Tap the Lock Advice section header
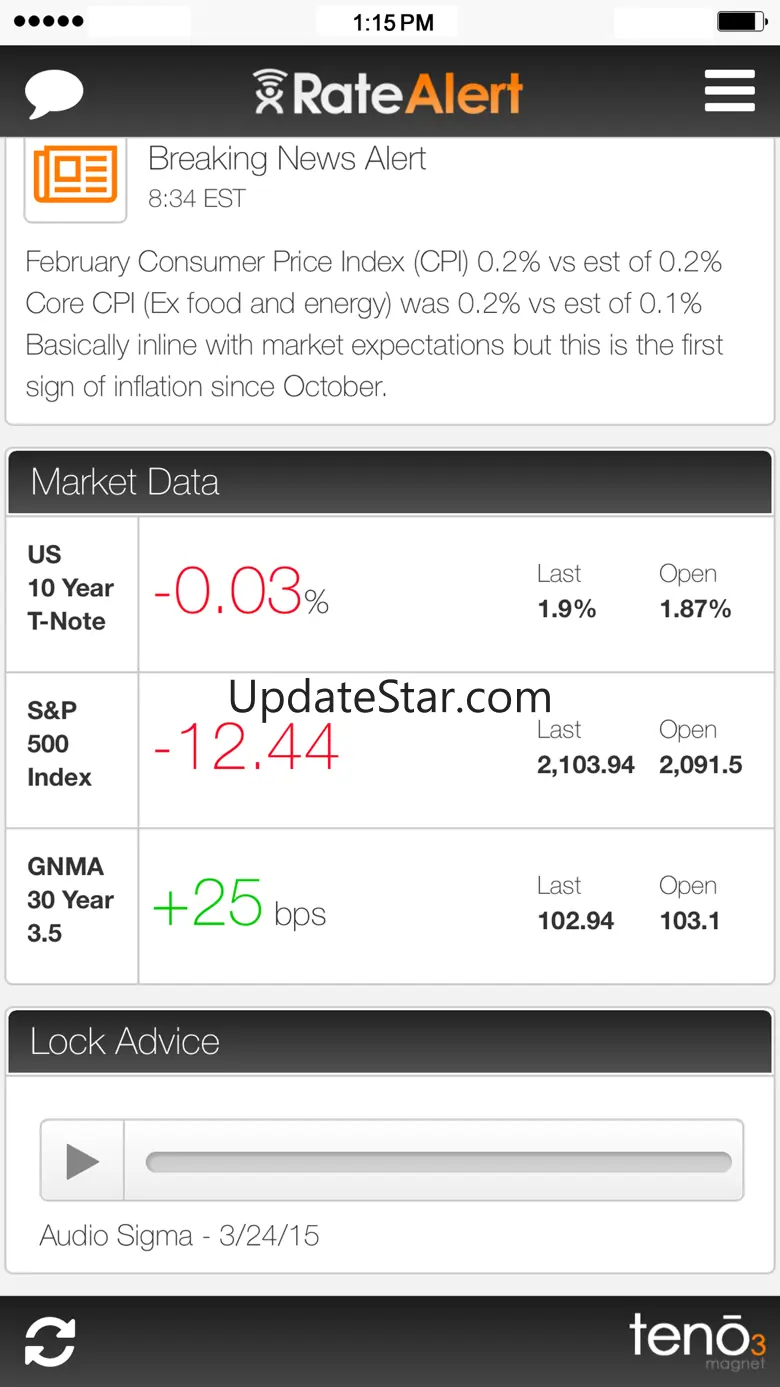780x1387 pixels. click(390, 1042)
